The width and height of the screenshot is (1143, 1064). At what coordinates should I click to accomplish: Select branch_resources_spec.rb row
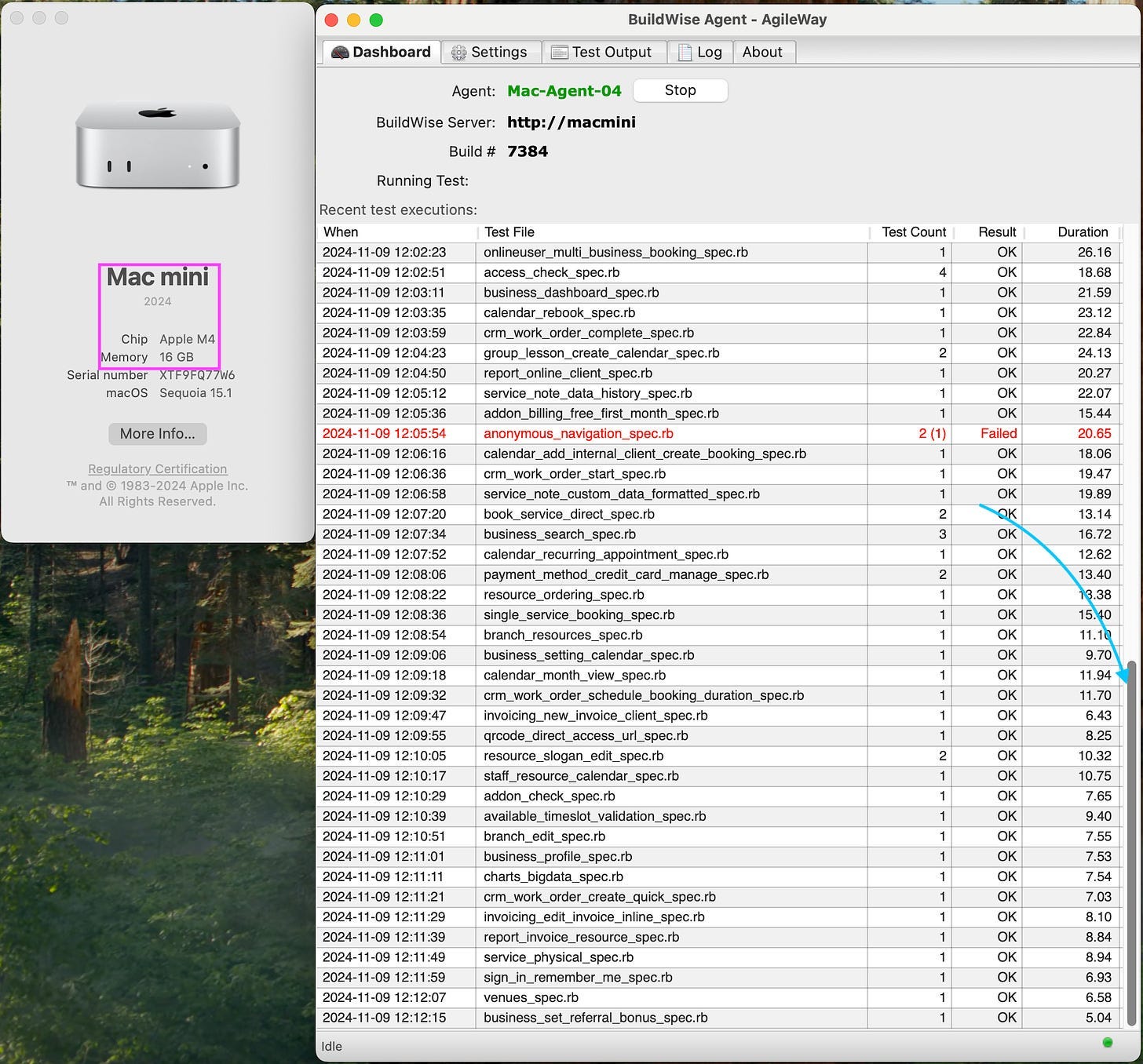718,635
